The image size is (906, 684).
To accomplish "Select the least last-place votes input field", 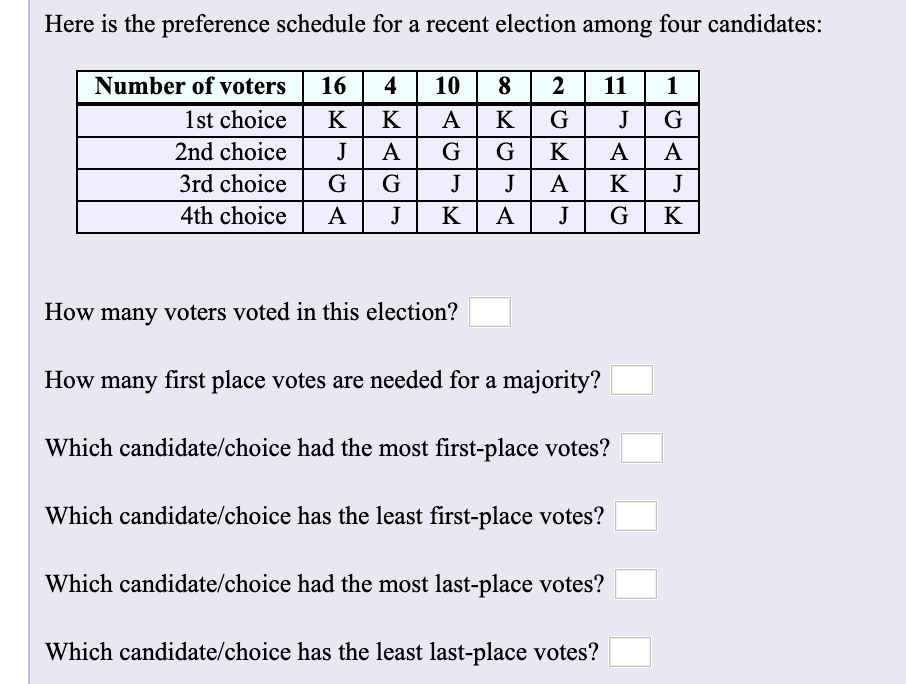I will (x=628, y=652).
